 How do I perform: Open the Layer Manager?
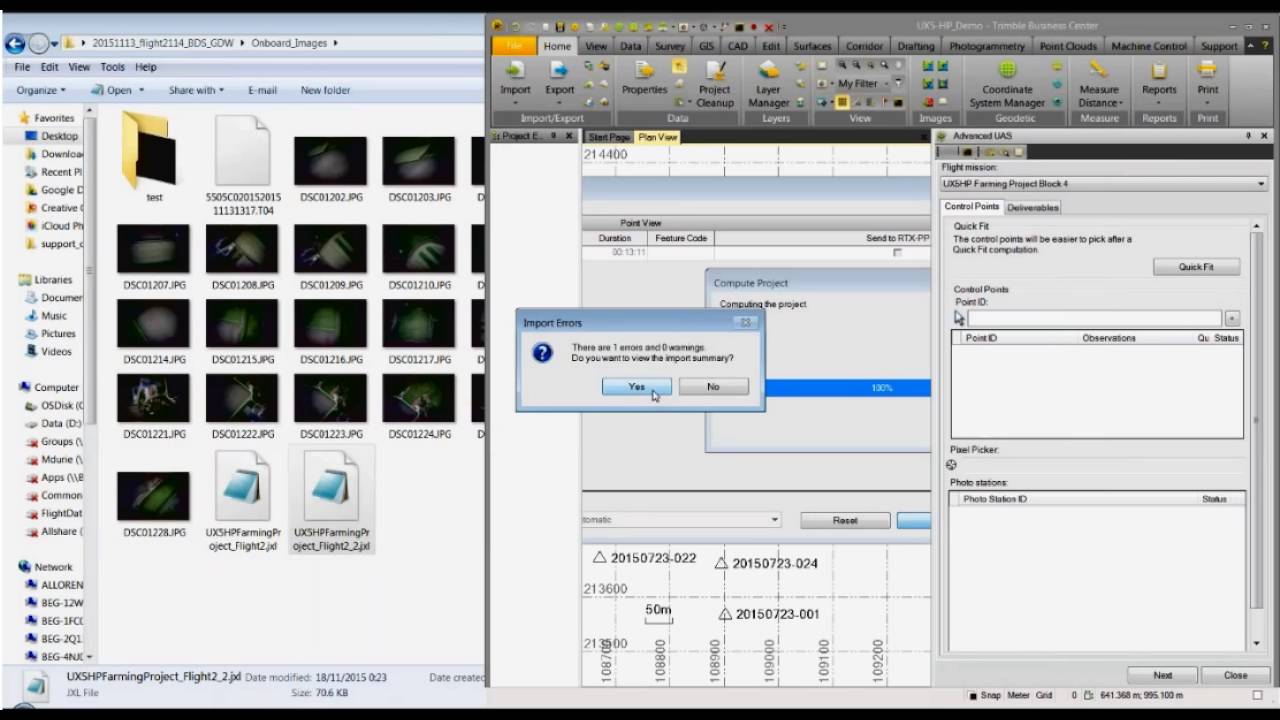pyautogui.click(x=769, y=84)
